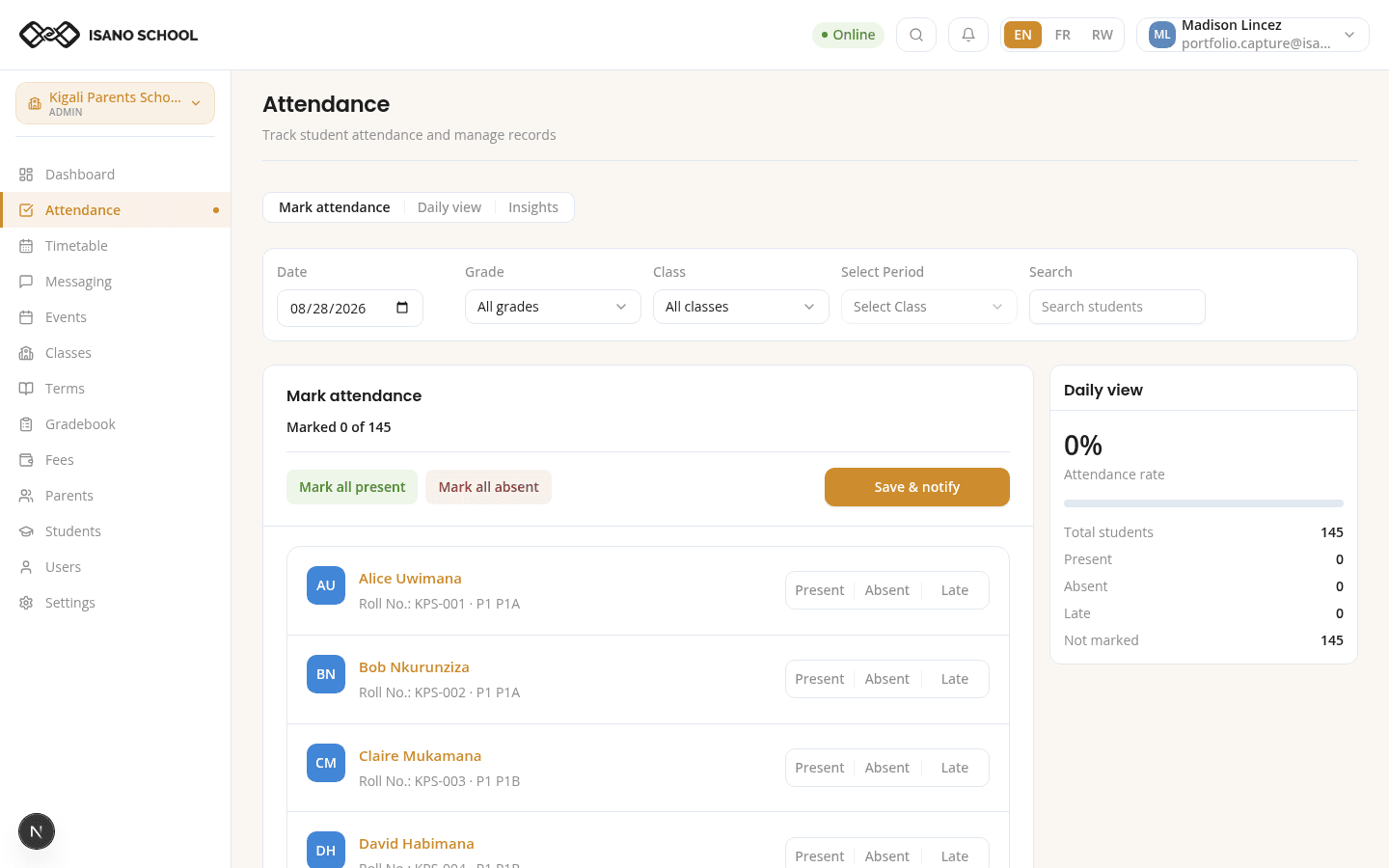Open the date picker calendar icon
The width and height of the screenshot is (1389, 868).
pos(402,308)
